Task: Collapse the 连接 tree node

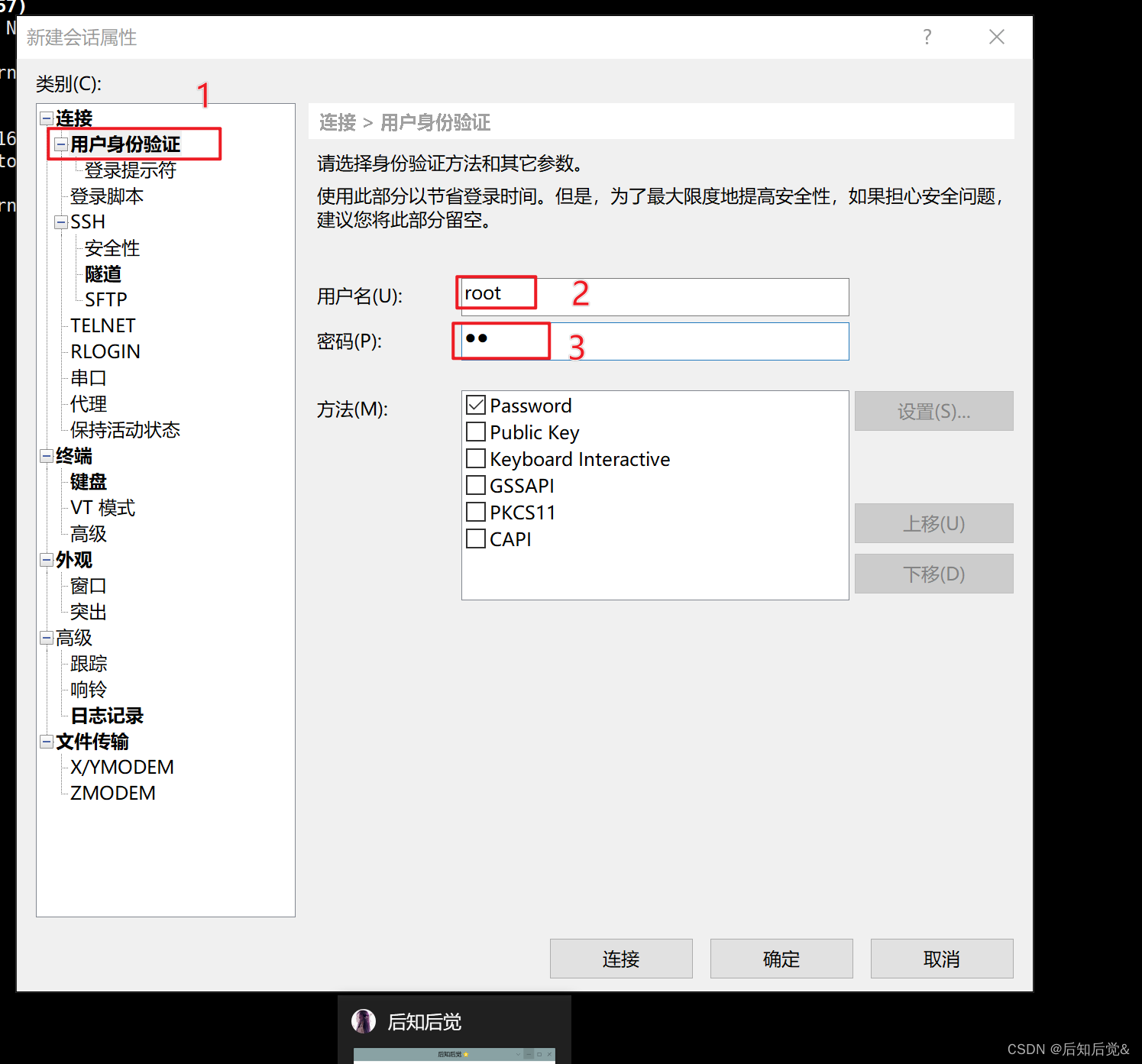Action: click(x=47, y=118)
